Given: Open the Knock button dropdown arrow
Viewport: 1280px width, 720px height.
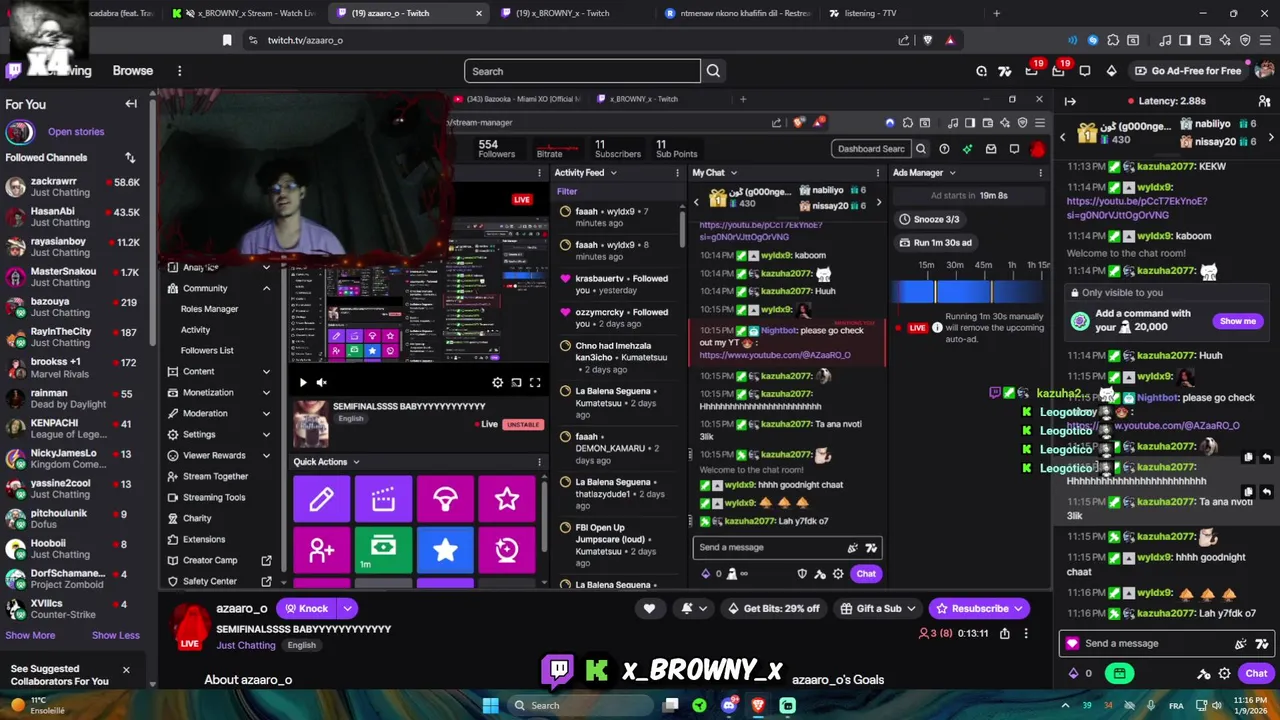Looking at the screenshot, I should (348, 608).
